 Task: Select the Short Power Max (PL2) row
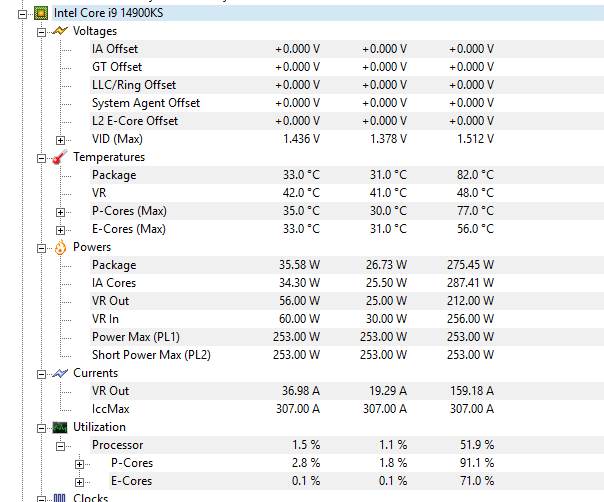tap(347, 355)
